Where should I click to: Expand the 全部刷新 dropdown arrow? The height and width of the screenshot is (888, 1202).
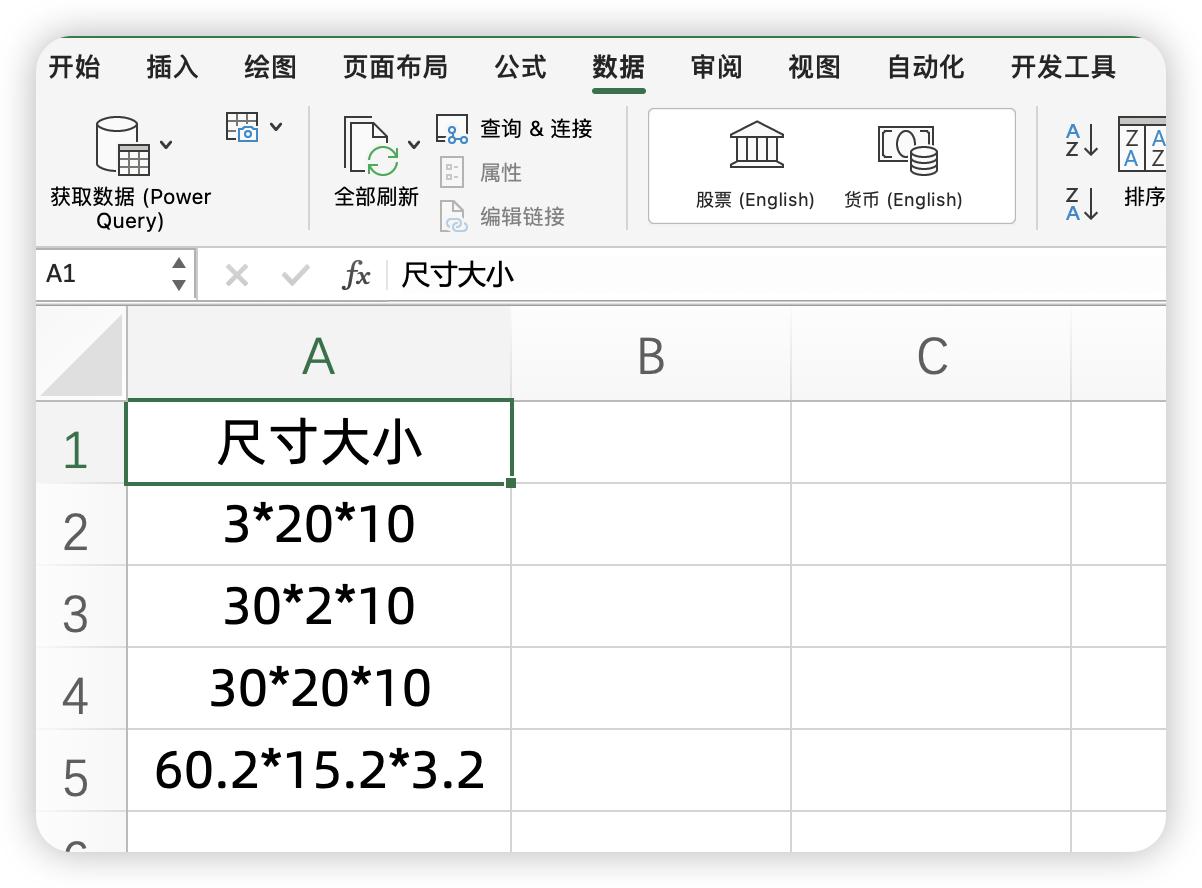414,145
